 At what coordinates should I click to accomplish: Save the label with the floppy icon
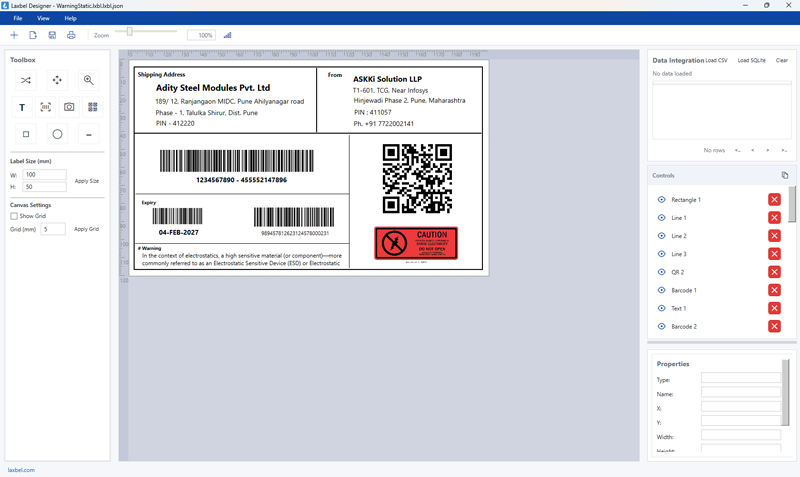coord(52,35)
